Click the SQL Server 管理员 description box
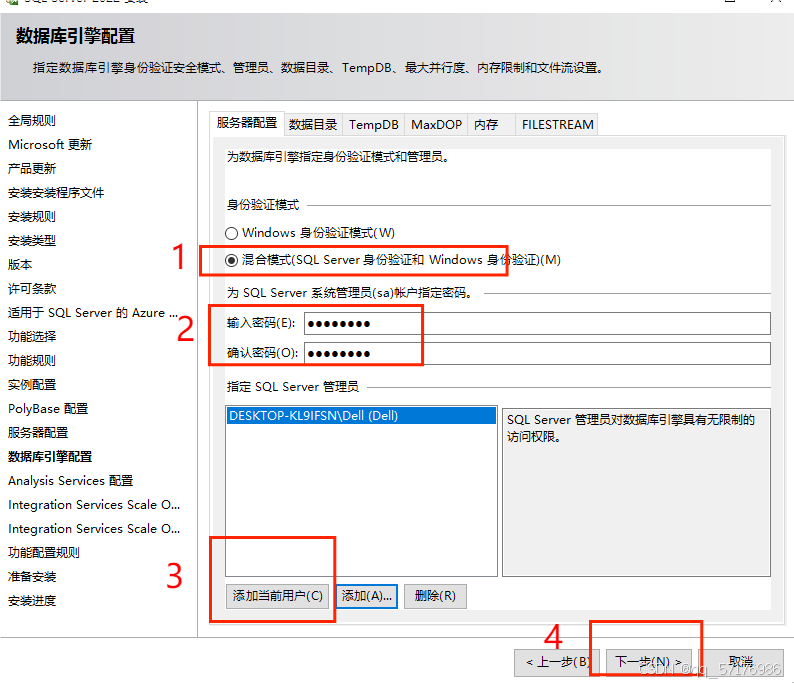Screen dimensions: 794x683 click(x=637, y=492)
